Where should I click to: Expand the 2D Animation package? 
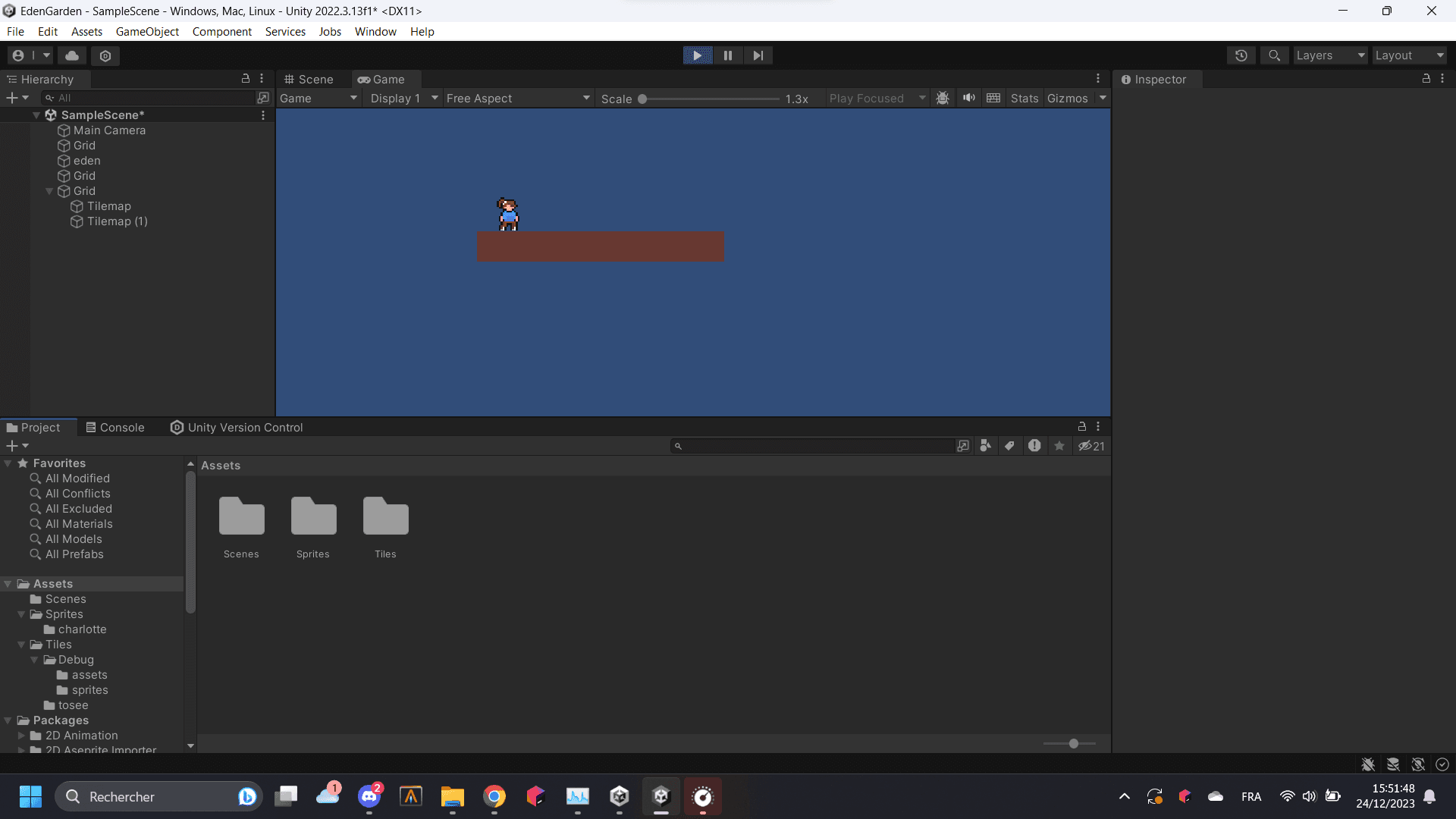21,736
